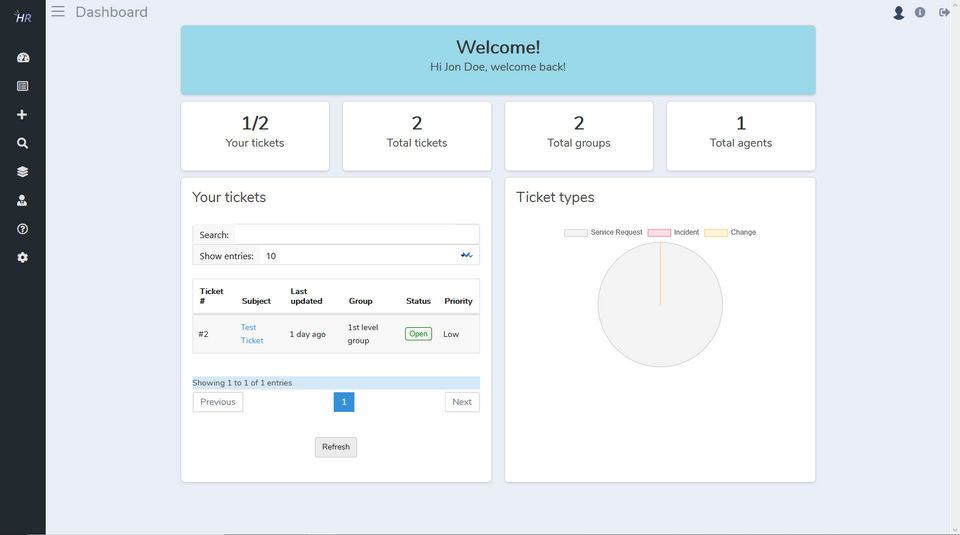Open the user profile icon at top right
The height and width of the screenshot is (535, 960).
898,12
